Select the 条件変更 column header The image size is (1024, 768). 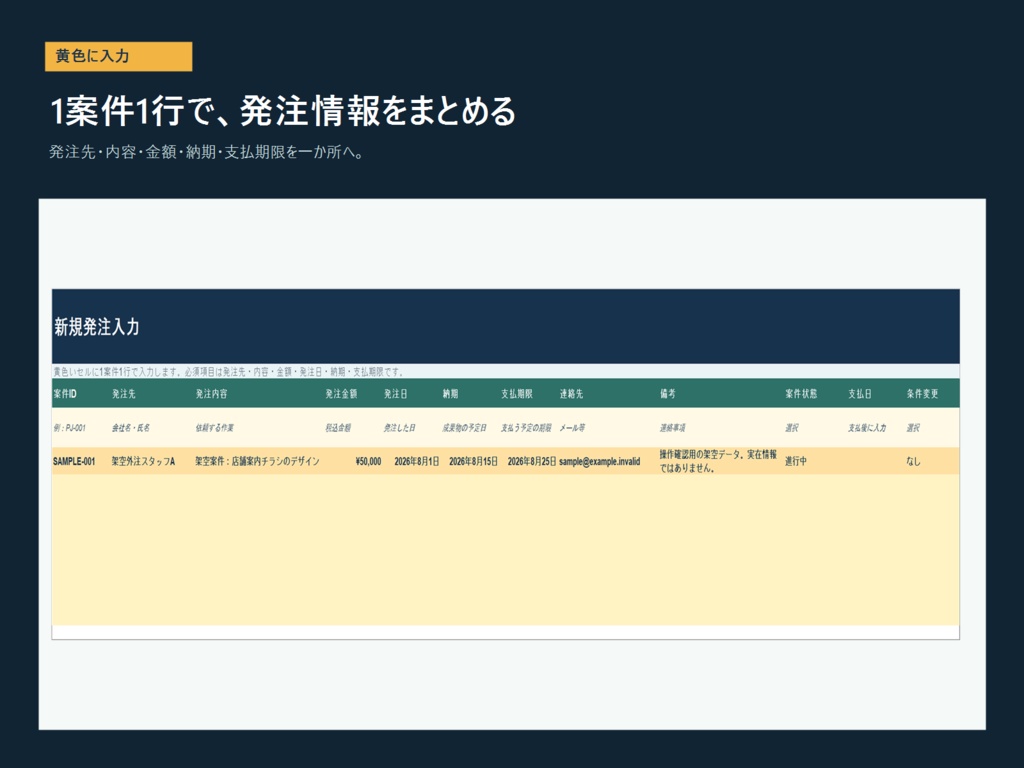click(x=922, y=394)
